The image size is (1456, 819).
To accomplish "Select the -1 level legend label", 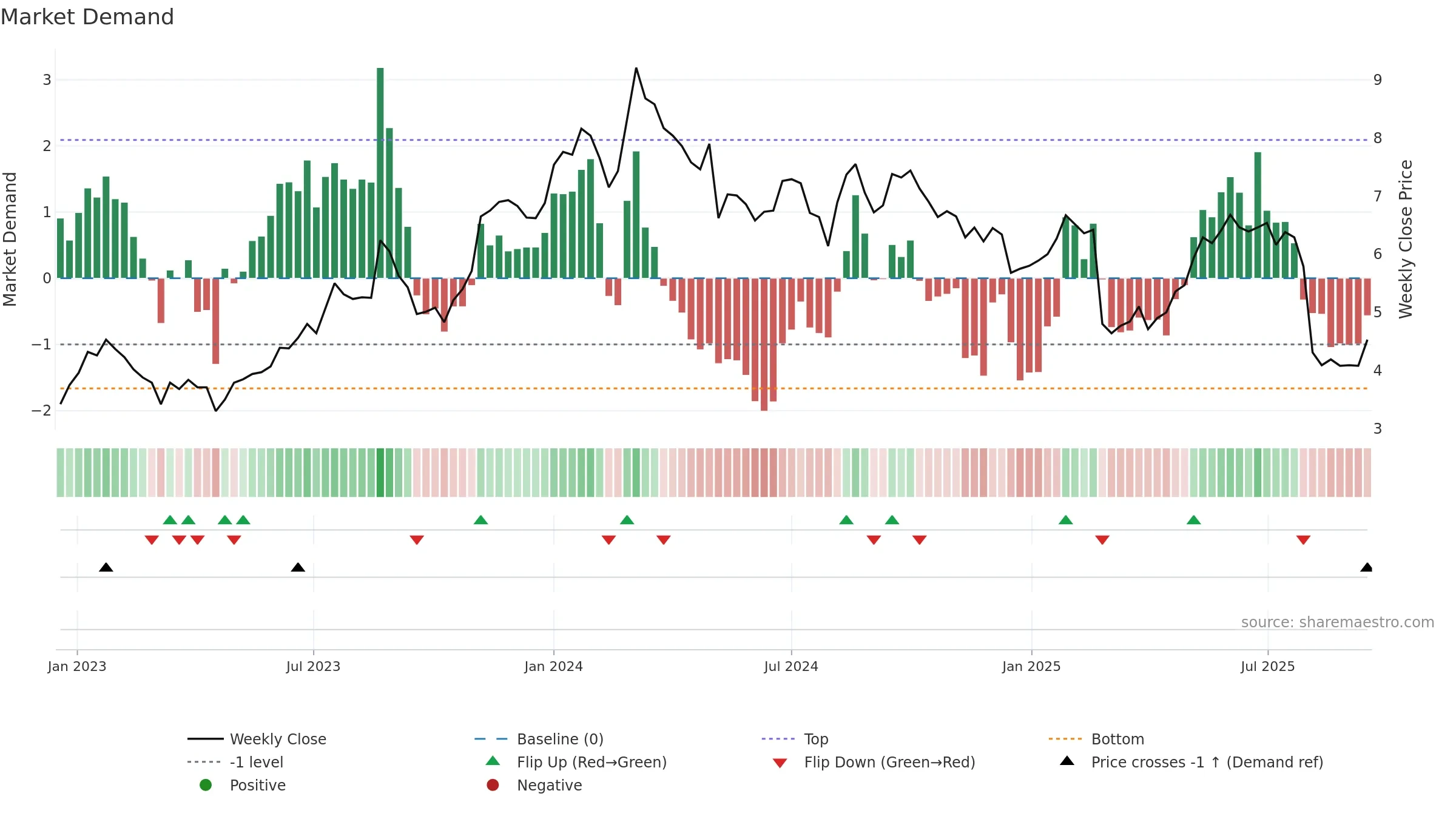I will pos(257,762).
